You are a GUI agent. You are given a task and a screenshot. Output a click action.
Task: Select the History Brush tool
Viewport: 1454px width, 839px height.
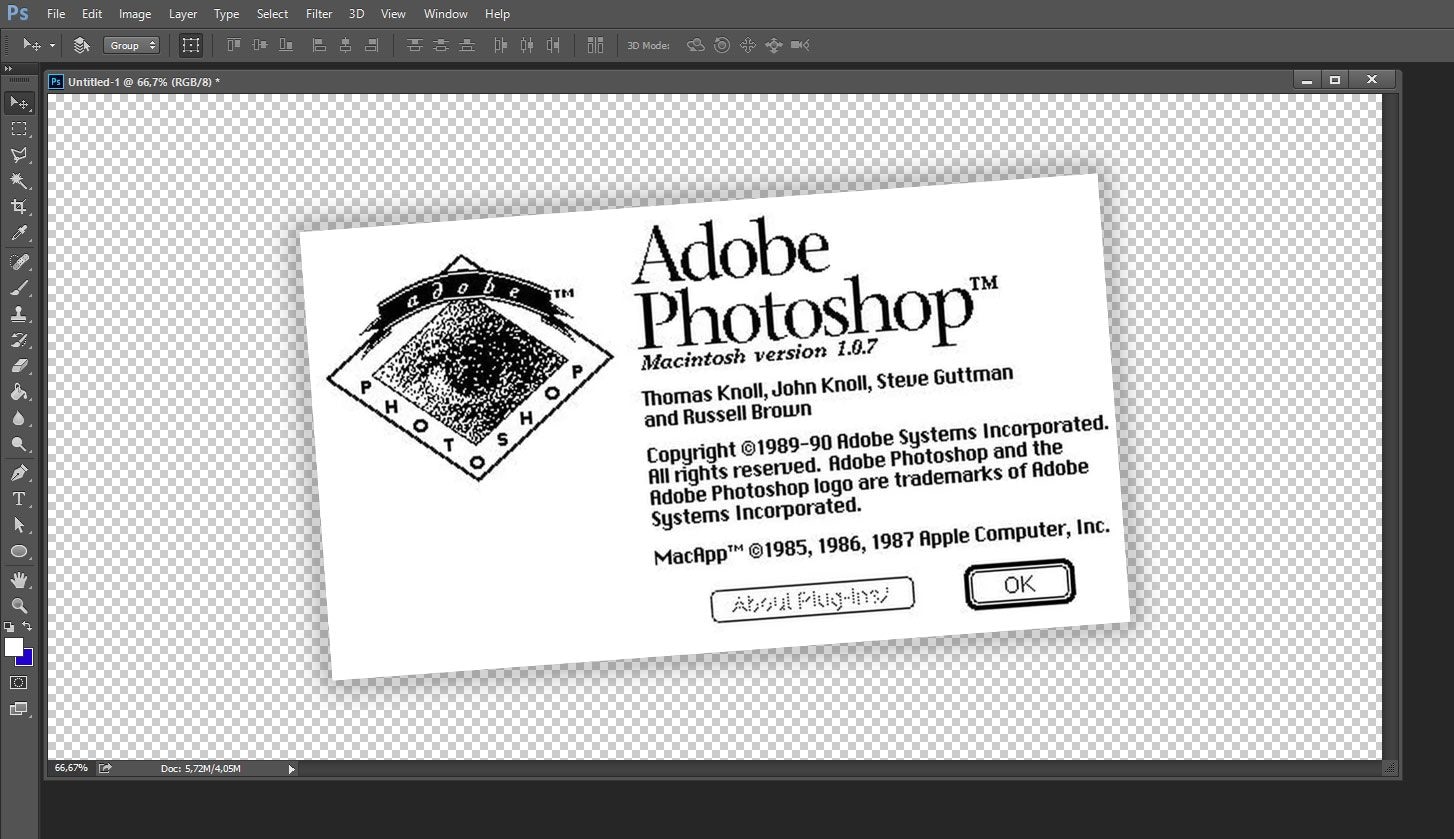(x=19, y=340)
